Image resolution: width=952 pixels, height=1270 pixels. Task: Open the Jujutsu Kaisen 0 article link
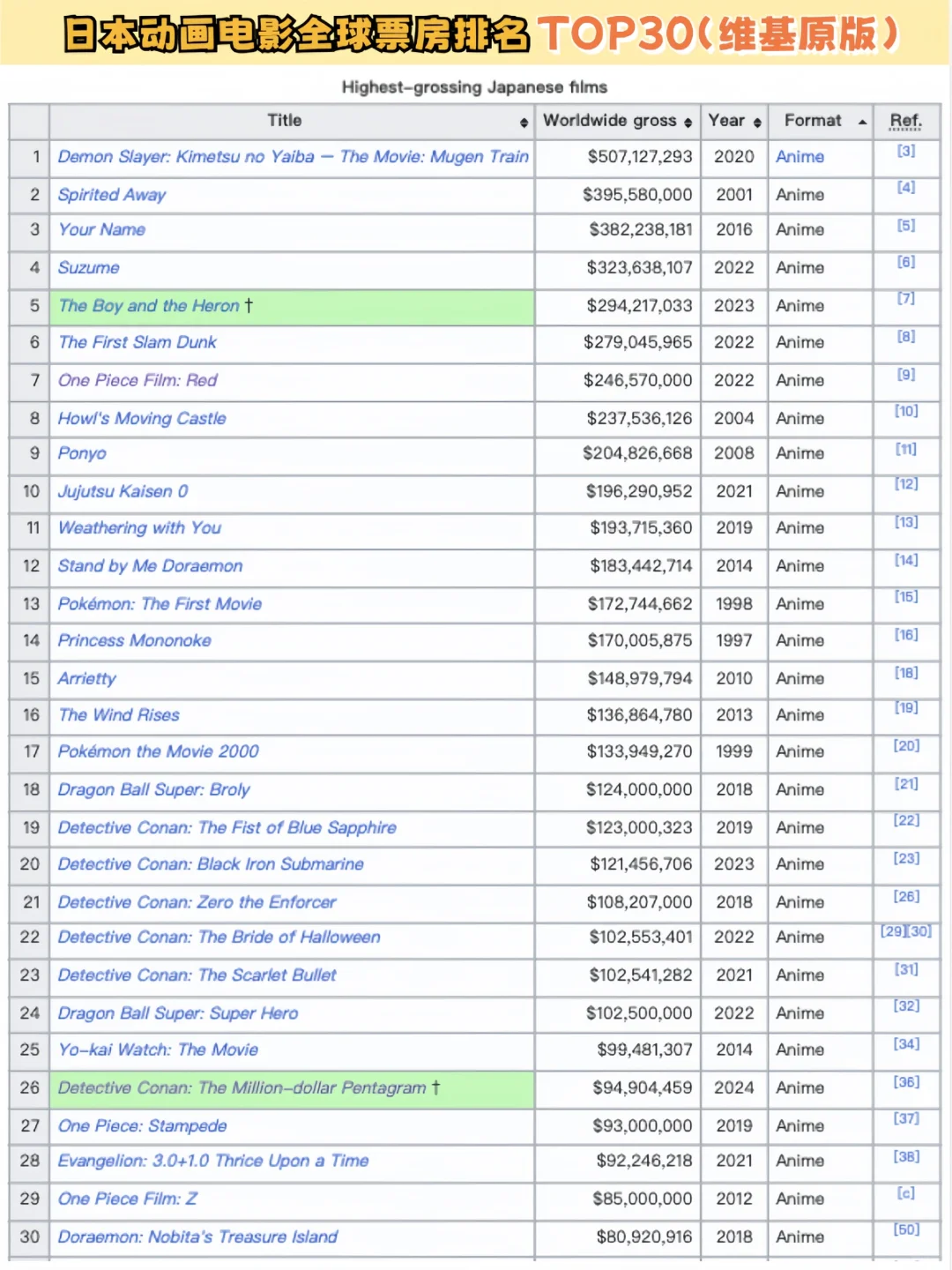click(x=122, y=491)
